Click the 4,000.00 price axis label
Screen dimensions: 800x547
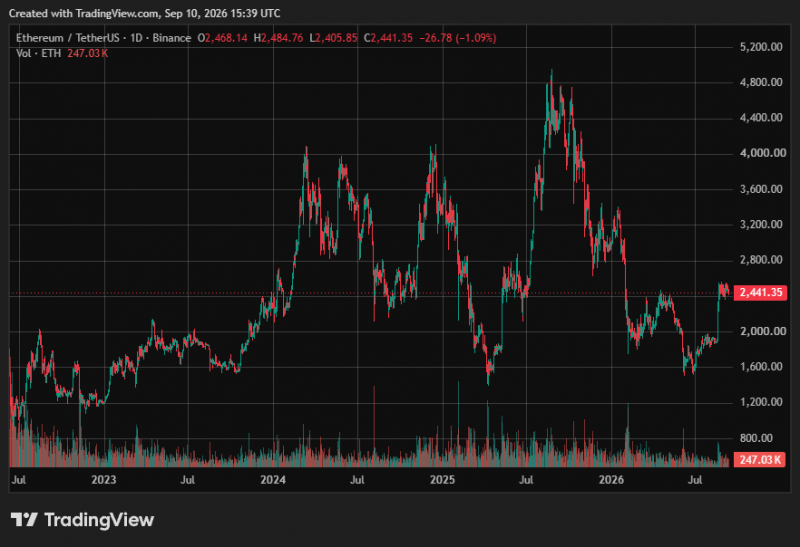(x=763, y=153)
